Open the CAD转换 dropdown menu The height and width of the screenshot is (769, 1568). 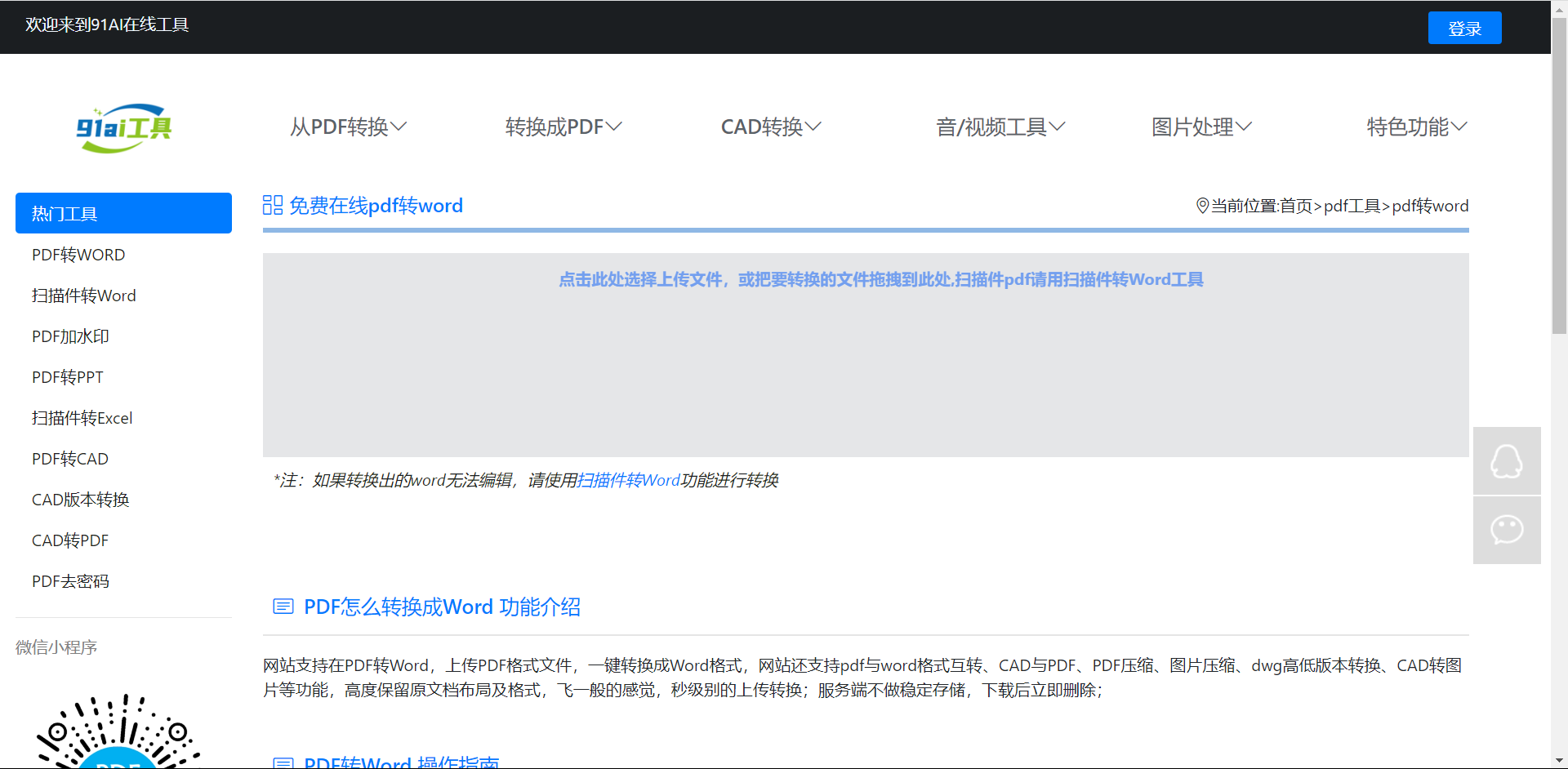770,127
